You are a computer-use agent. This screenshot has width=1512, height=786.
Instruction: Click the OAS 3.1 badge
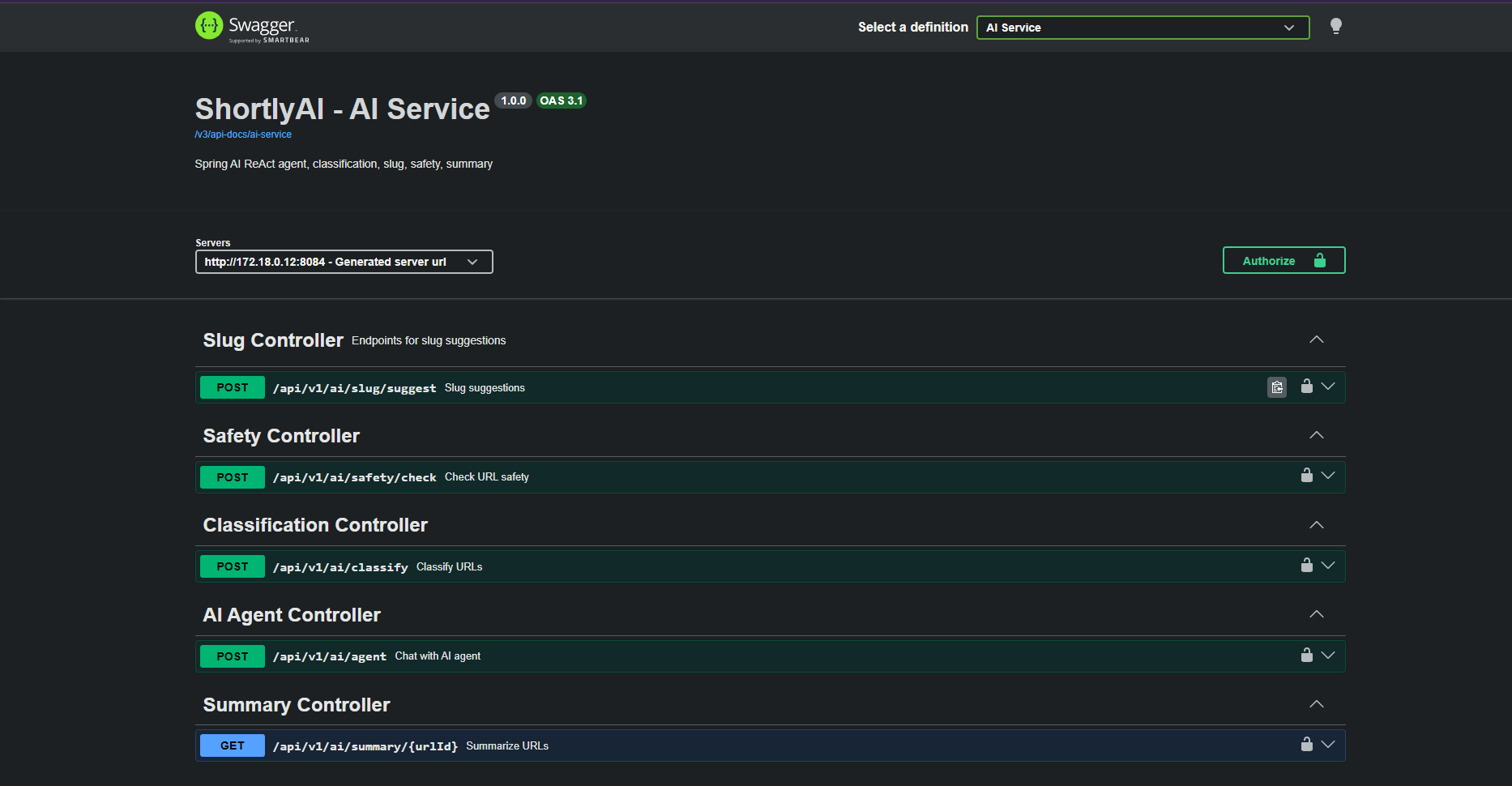point(561,100)
